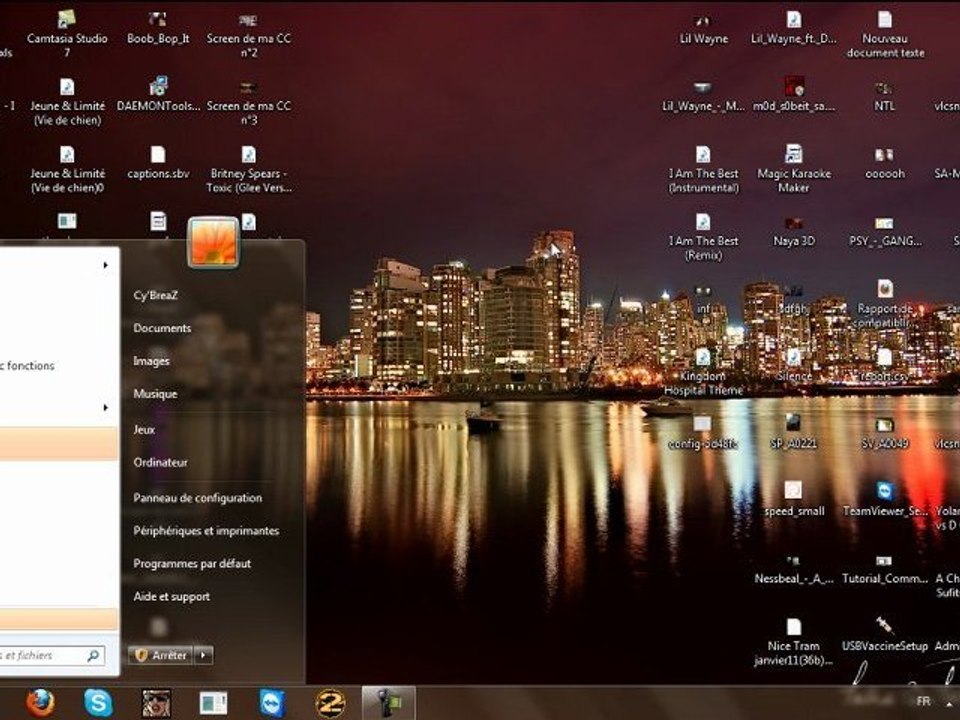960x720 pixels.
Task: Open Périphériques et imprimantes
Action: click(x=206, y=531)
